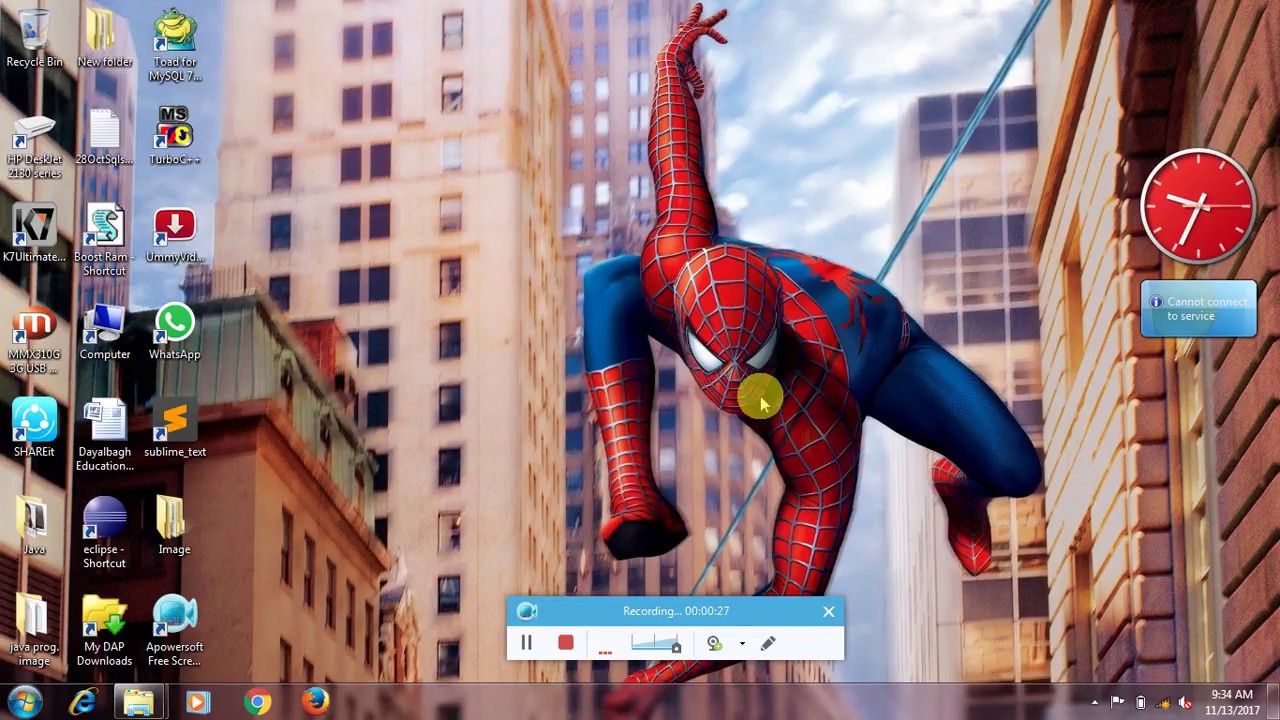Select the 28OctSqls file icon
Image resolution: width=1280 pixels, height=720 pixels.
104,138
